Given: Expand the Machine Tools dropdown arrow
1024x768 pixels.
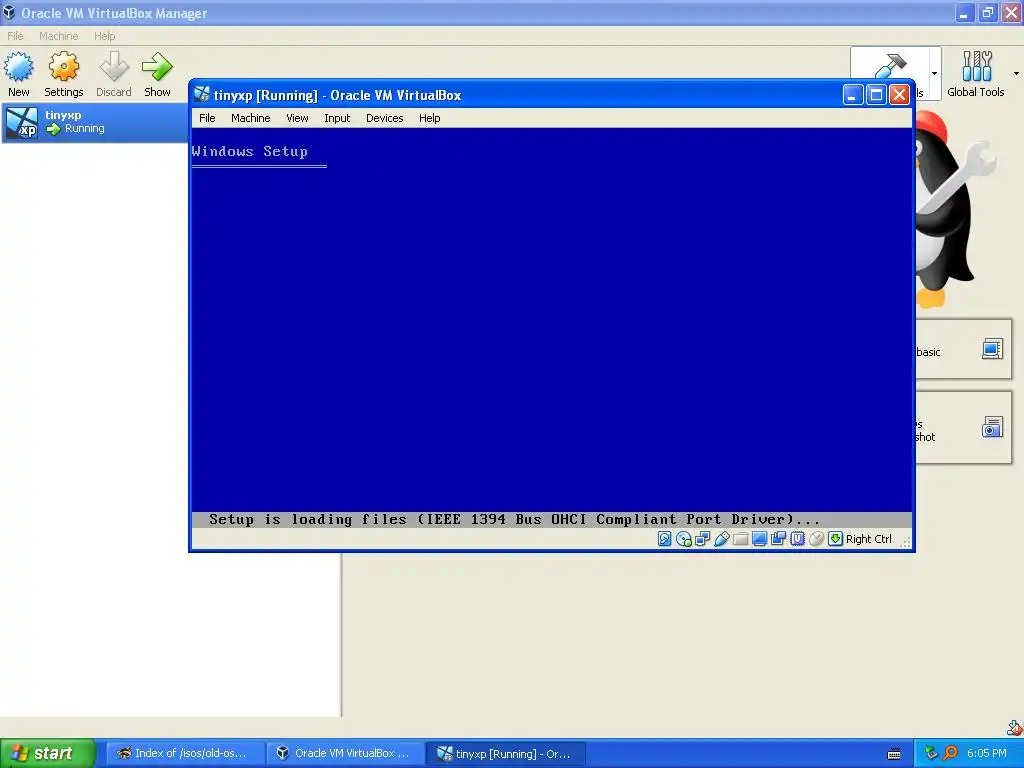Looking at the screenshot, I should click(935, 73).
